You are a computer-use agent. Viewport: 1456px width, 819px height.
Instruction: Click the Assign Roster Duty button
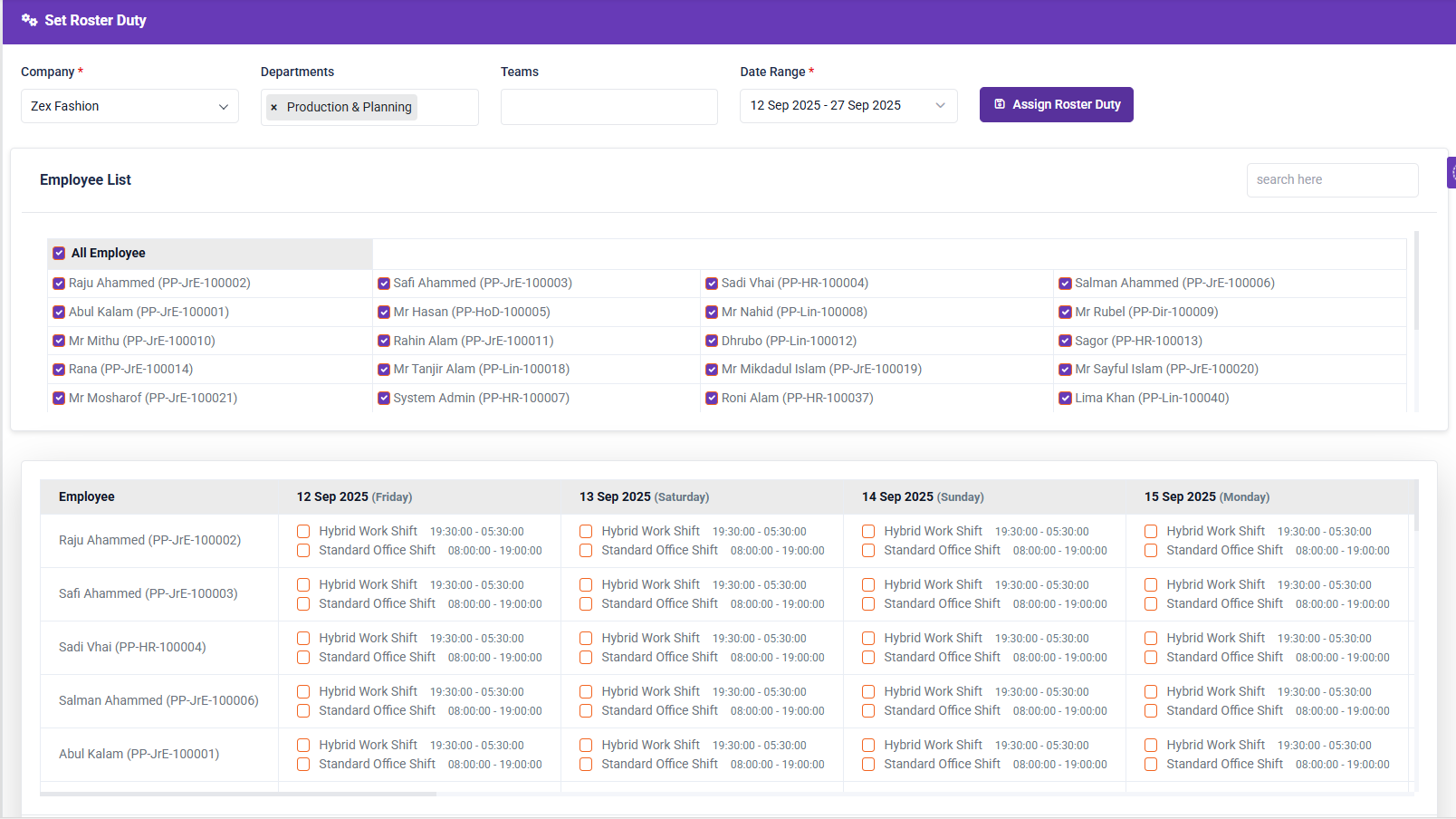tap(1056, 104)
